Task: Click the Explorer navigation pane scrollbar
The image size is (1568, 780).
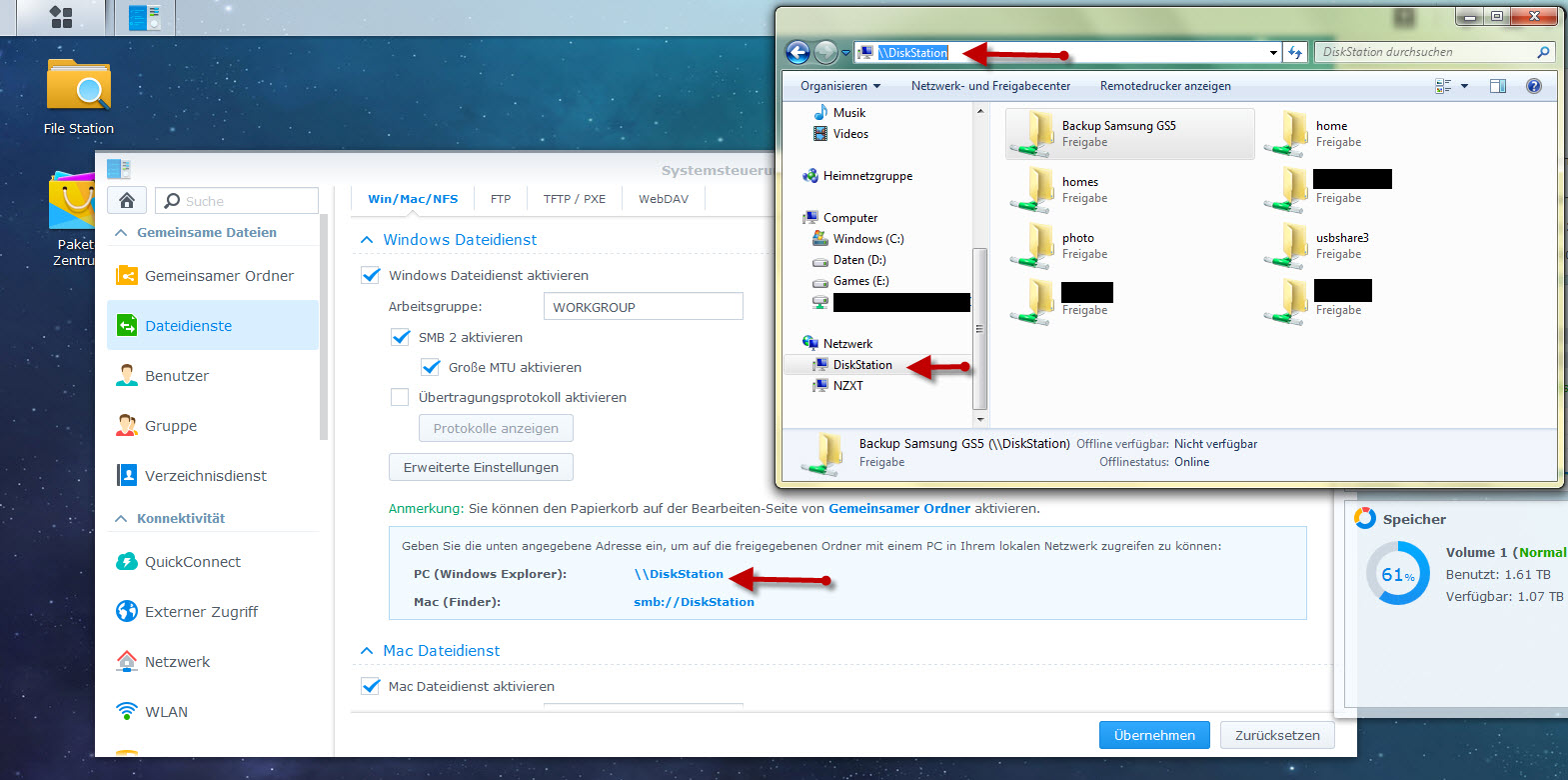Action: pyautogui.click(x=979, y=328)
